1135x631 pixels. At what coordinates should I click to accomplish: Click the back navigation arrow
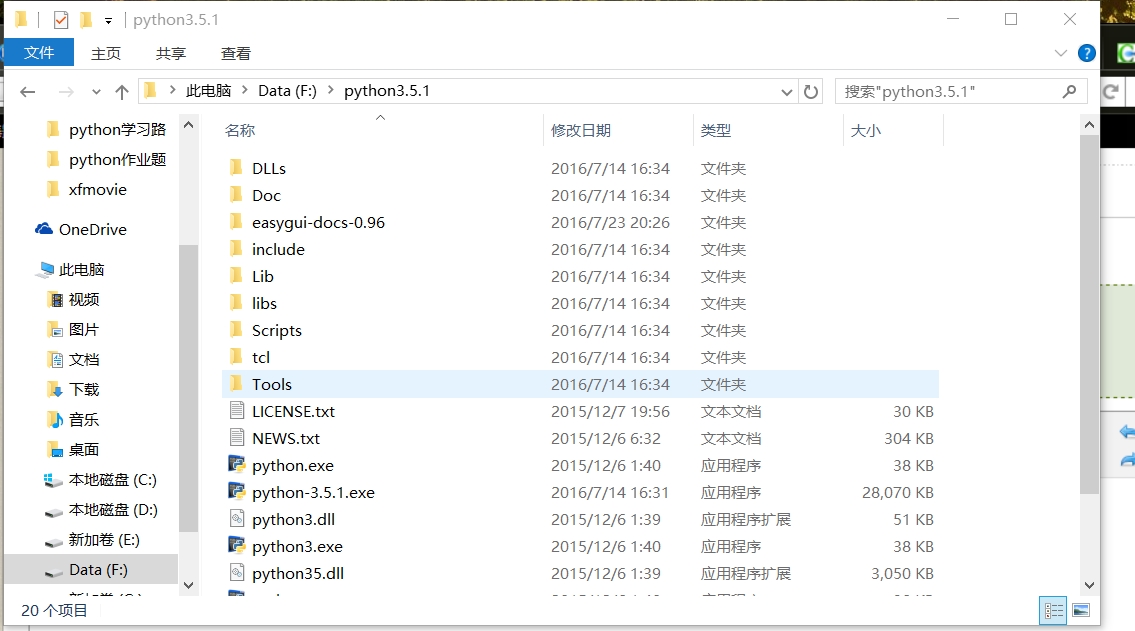(28, 91)
